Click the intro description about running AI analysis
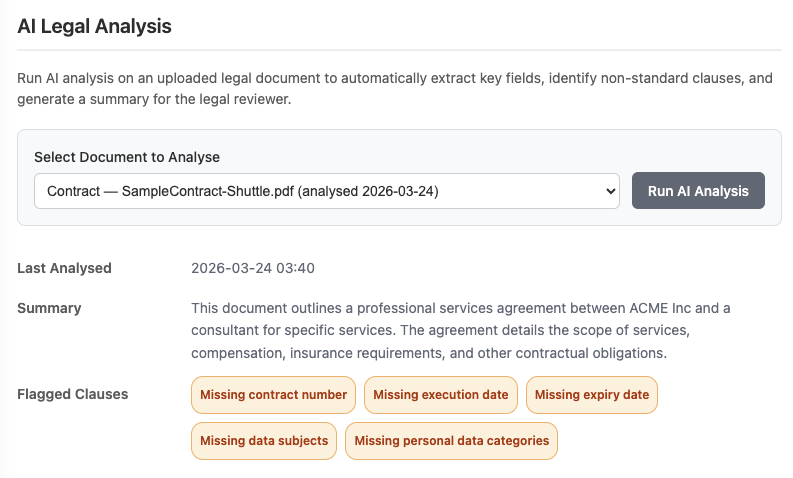793x478 pixels. pos(395,89)
